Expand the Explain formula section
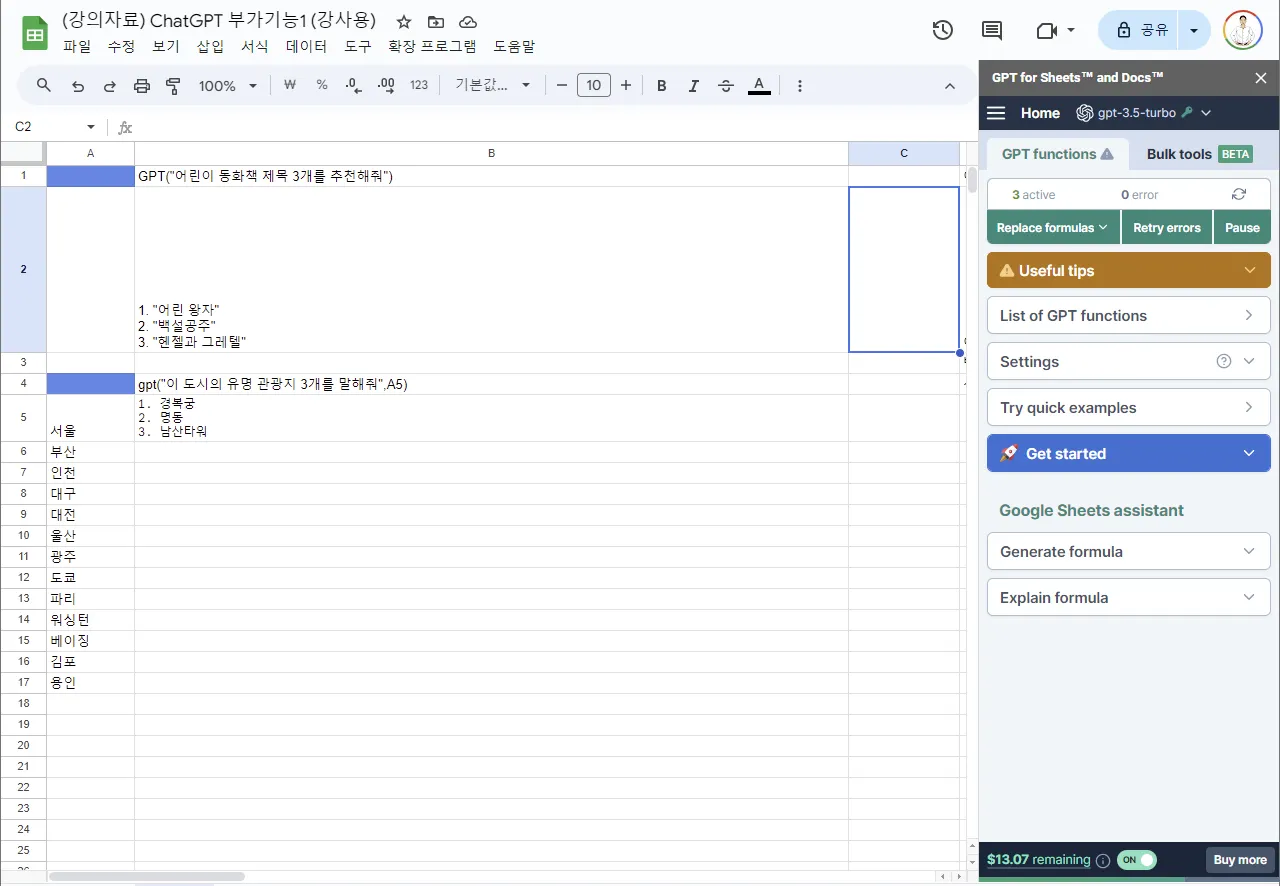 (1129, 598)
